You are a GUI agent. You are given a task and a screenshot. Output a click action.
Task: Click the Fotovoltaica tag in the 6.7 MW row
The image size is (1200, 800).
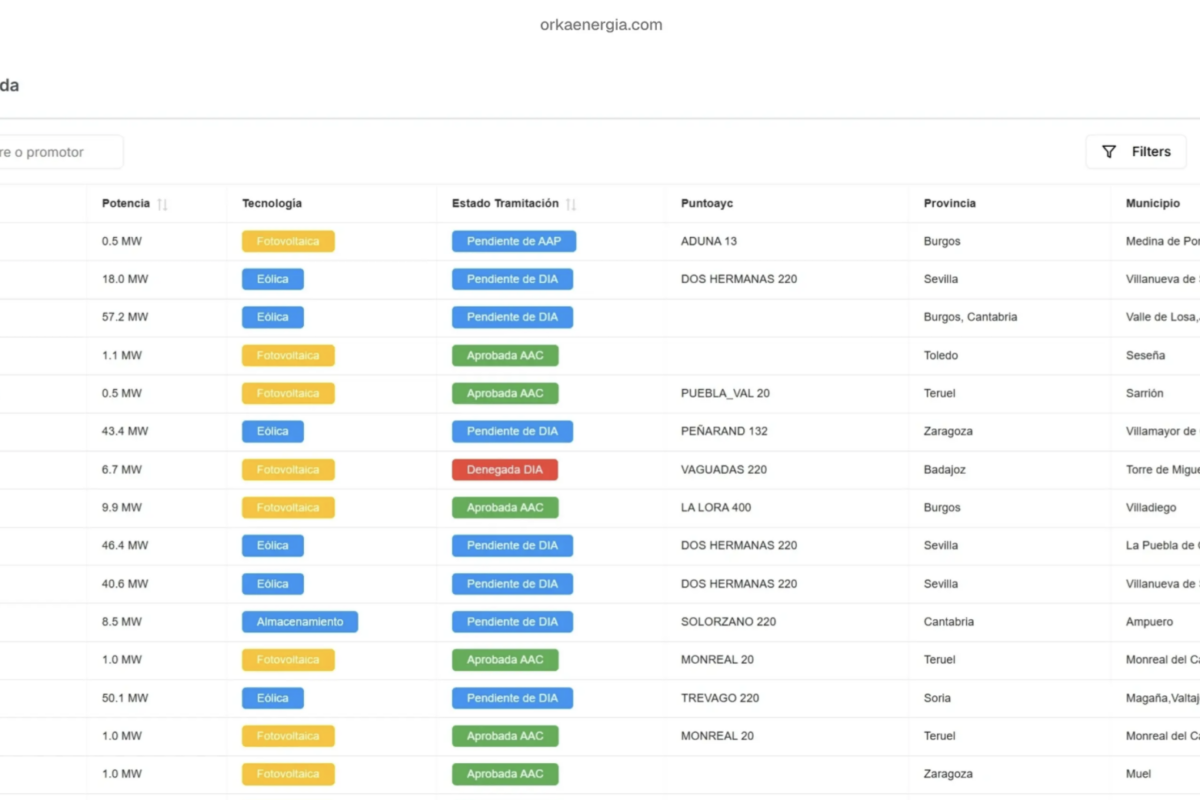pos(288,470)
